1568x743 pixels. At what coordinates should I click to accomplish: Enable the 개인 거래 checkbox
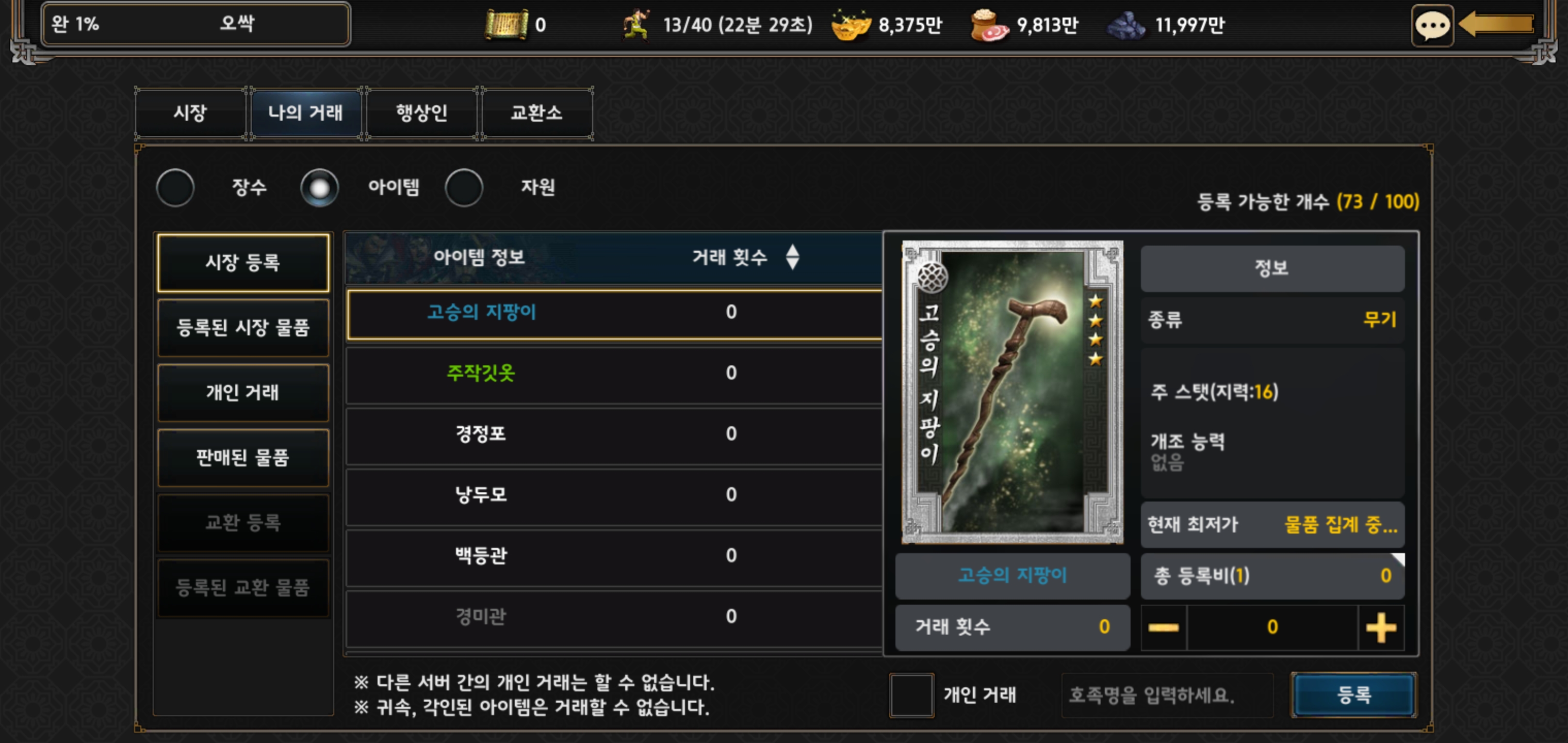911,695
